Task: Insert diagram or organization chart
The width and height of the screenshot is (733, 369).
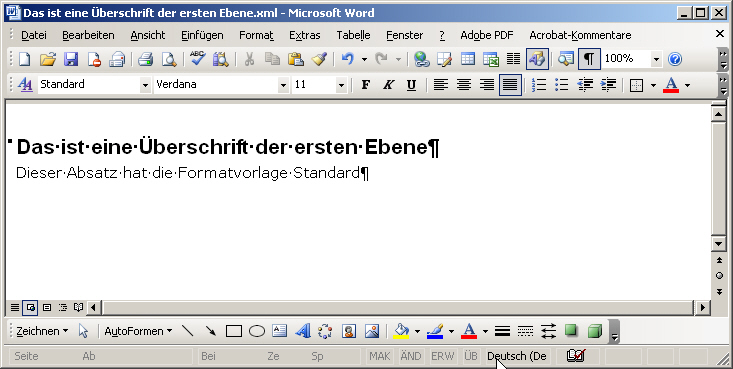Action: click(325, 331)
